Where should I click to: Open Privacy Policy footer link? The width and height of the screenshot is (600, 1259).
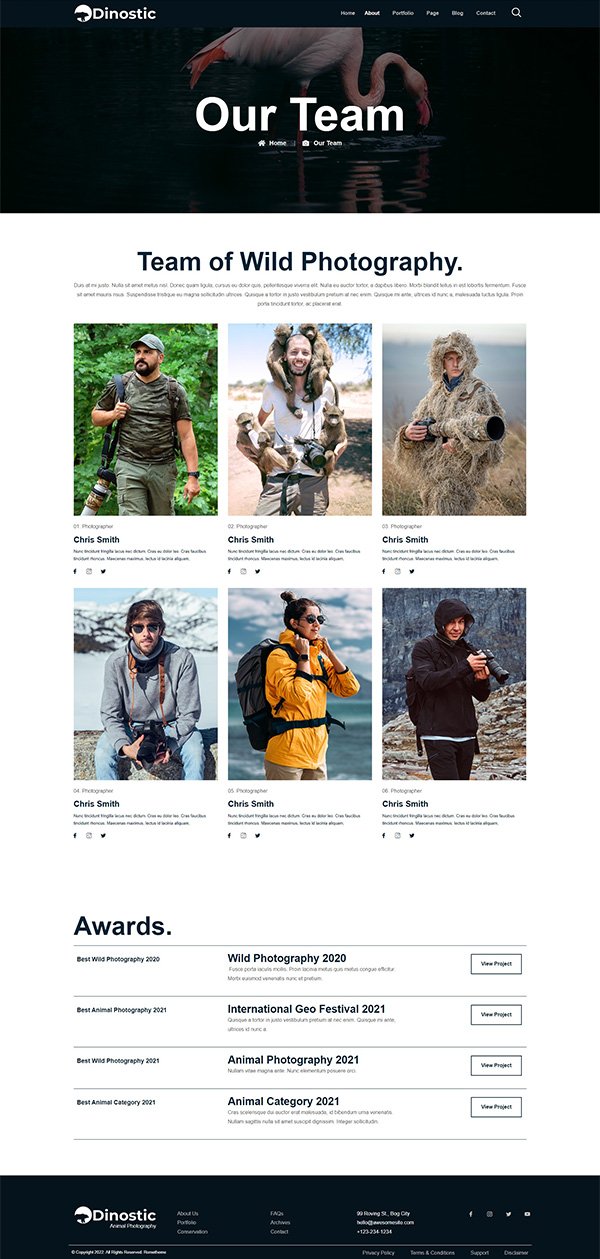point(378,1252)
